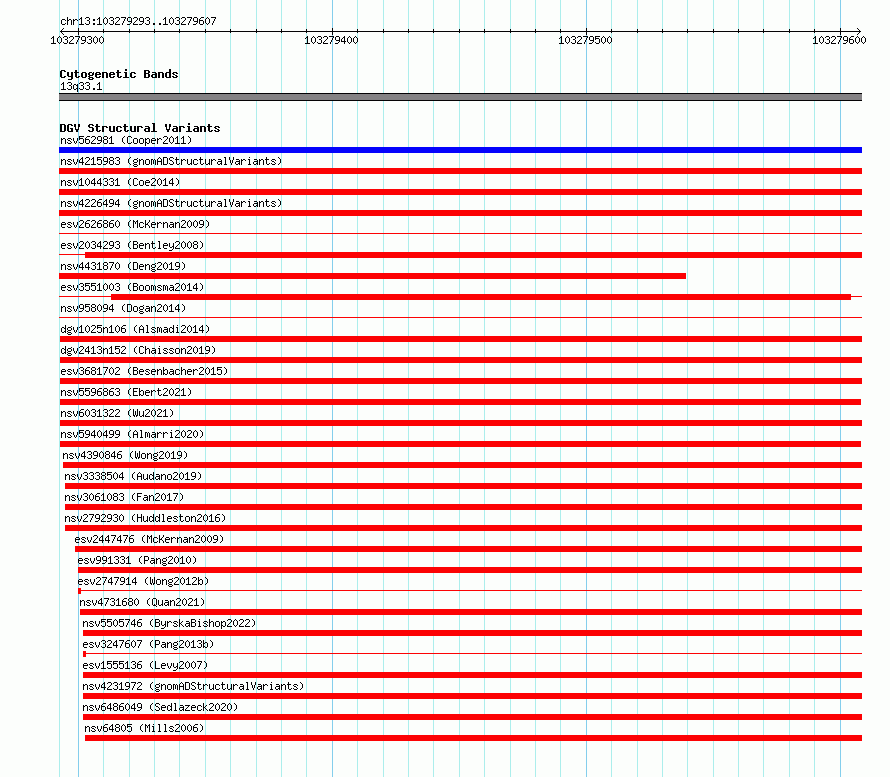Select esv2626860 (McKernan2009) variant
The width and height of the screenshot is (890, 777).
tap(135, 224)
